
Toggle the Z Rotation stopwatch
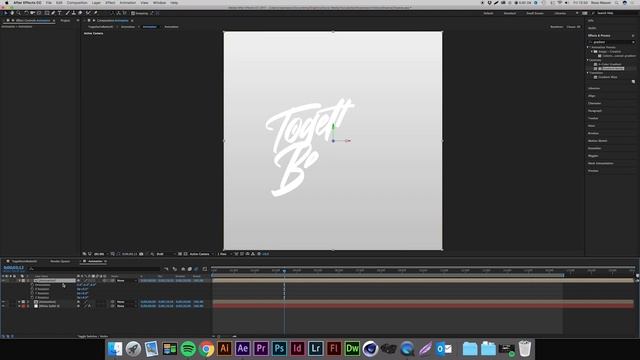(x=32, y=298)
